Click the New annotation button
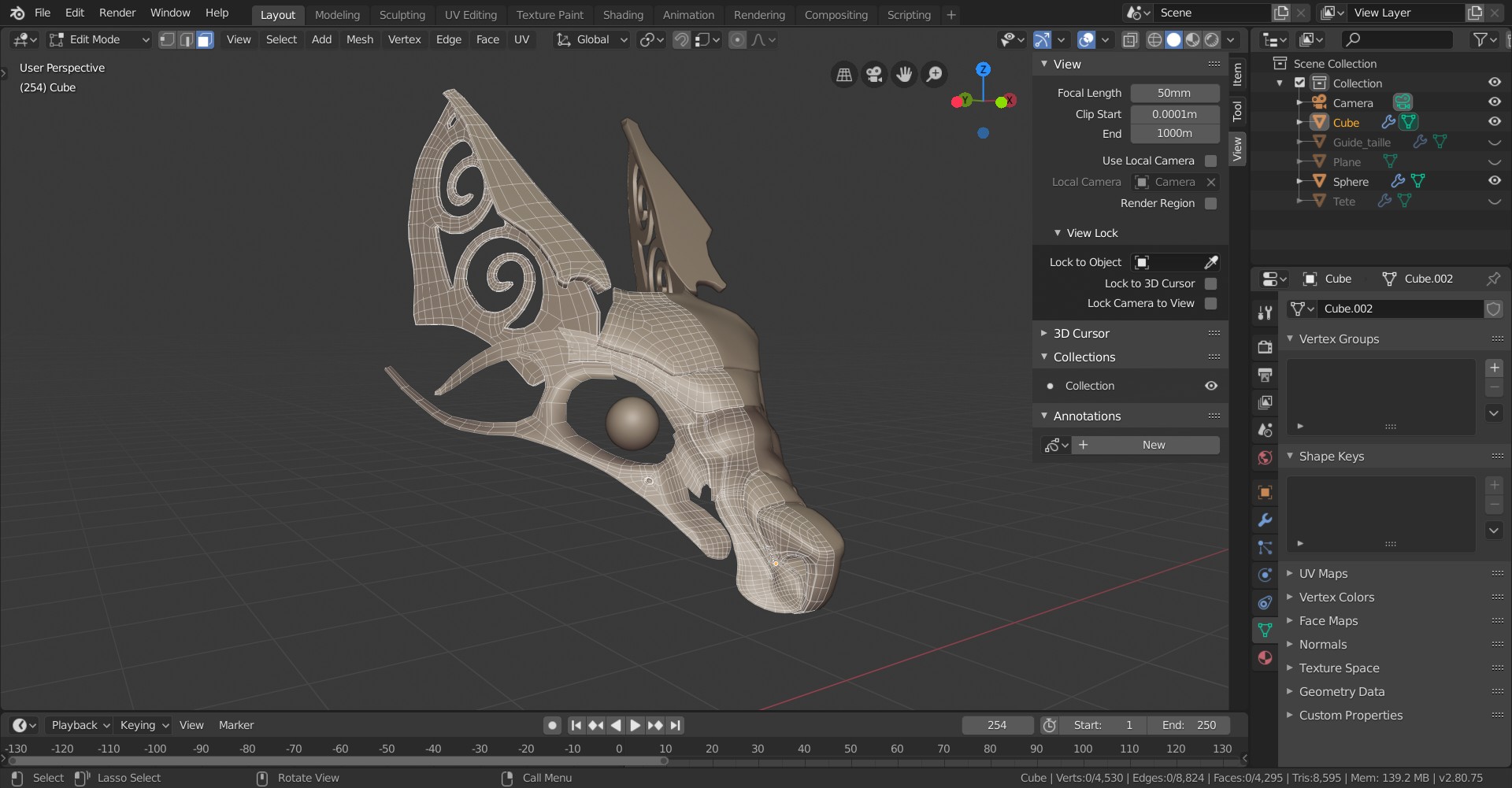This screenshot has height=788, width=1512. [x=1153, y=446]
